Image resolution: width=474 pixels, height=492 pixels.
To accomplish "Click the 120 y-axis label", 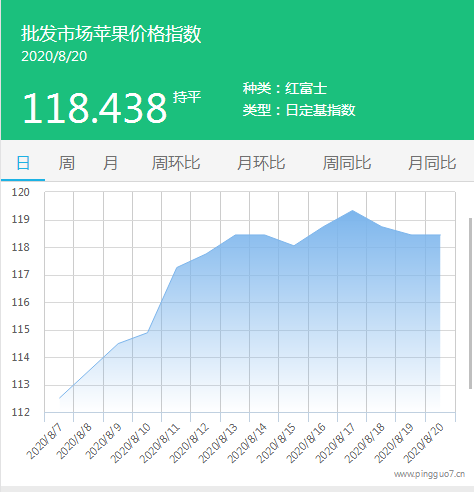I will point(21,192).
